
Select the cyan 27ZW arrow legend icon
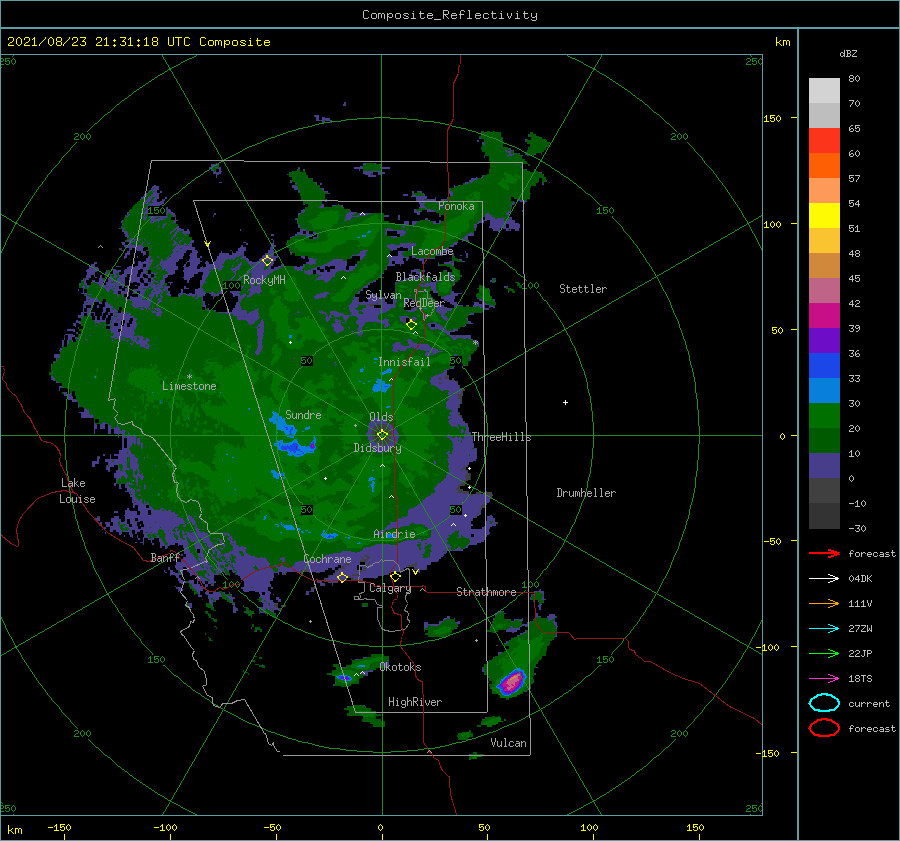[x=824, y=628]
